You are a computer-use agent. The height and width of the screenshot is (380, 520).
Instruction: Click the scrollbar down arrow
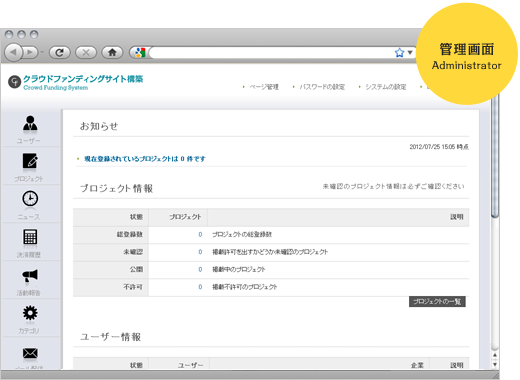pyautogui.click(x=495, y=364)
